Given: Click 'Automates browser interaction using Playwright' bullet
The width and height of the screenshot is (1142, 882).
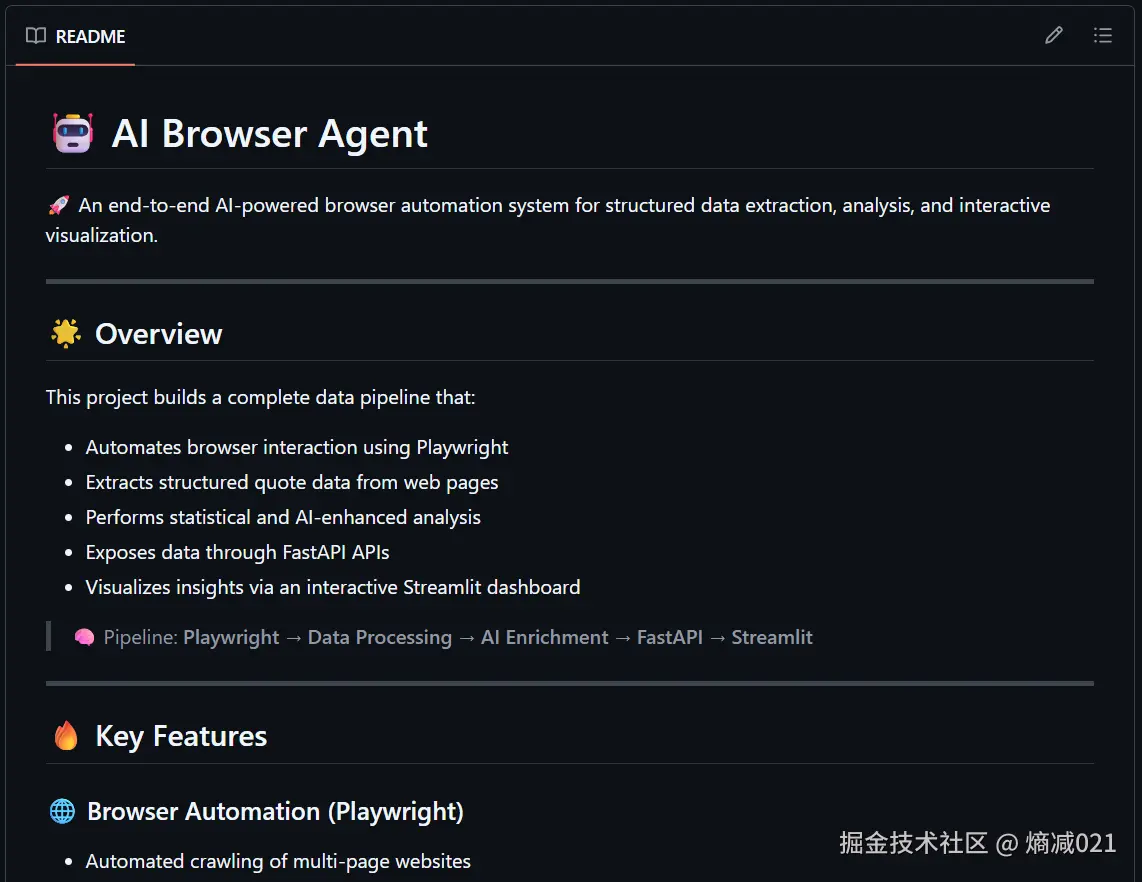Looking at the screenshot, I should pos(297,447).
